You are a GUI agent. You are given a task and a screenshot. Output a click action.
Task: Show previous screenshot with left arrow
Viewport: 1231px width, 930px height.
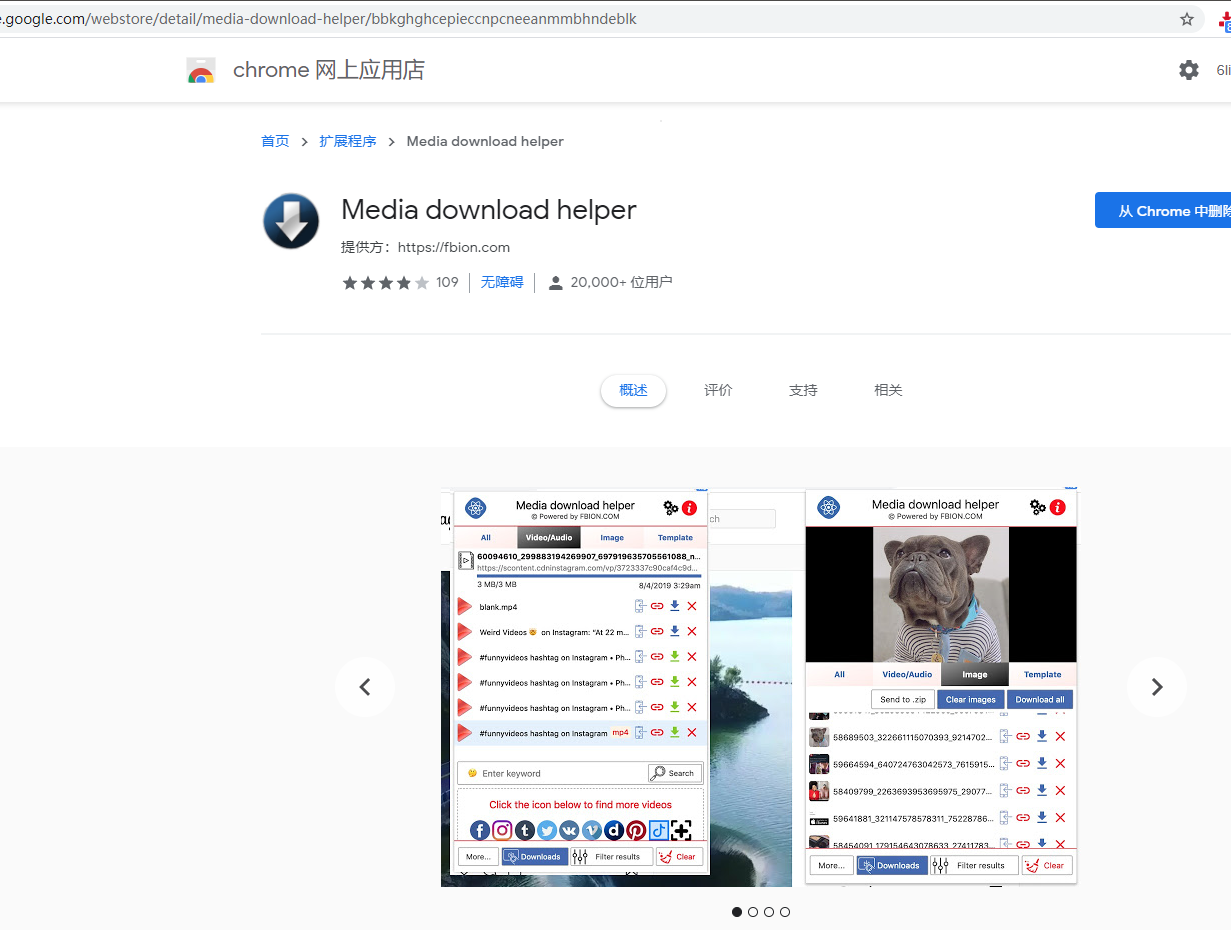point(365,687)
